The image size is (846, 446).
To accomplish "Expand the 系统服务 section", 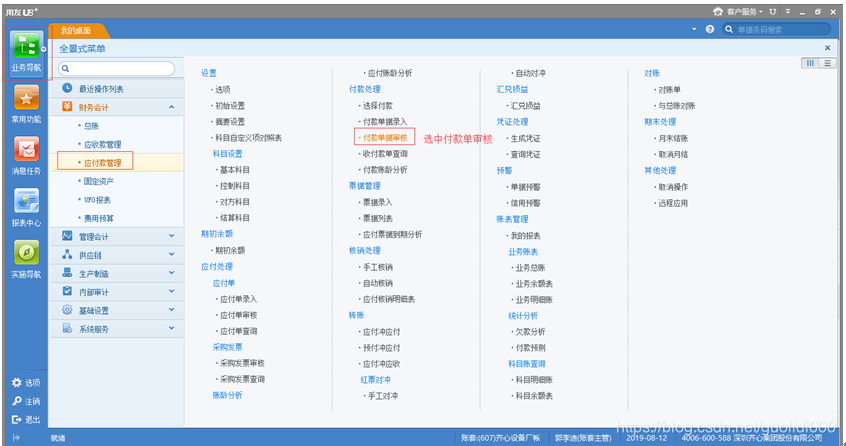I will pyautogui.click(x=172, y=328).
